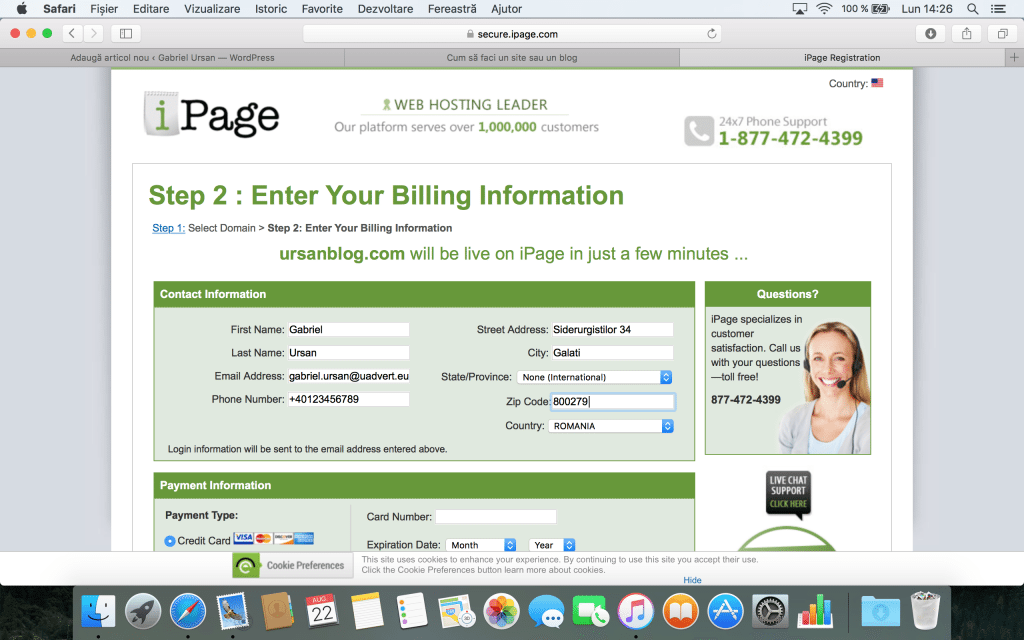Open Spotlight search in menu bar
Screen dimensions: 1024x640
(972, 8)
